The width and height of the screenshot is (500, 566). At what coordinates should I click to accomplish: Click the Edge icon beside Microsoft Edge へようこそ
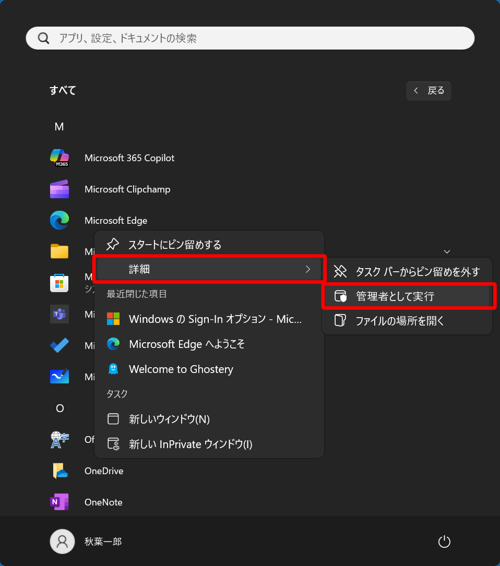[x=113, y=344]
